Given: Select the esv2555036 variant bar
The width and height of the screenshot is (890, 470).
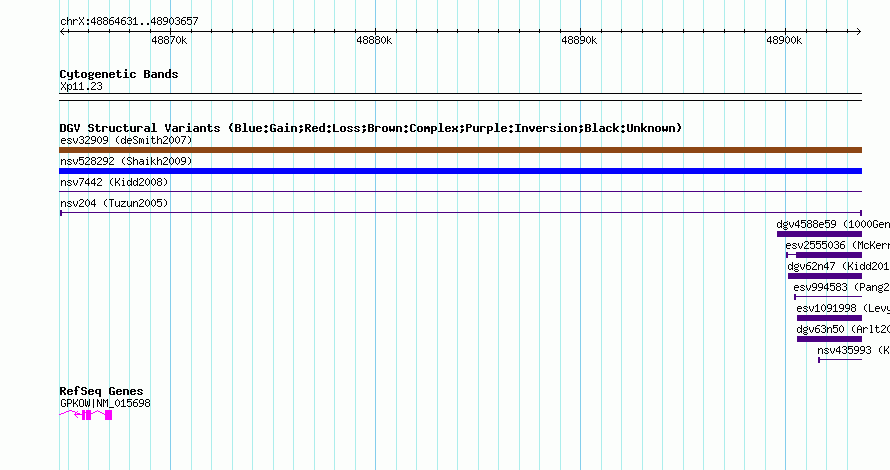Looking at the screenshot, I should pos(824,255).
